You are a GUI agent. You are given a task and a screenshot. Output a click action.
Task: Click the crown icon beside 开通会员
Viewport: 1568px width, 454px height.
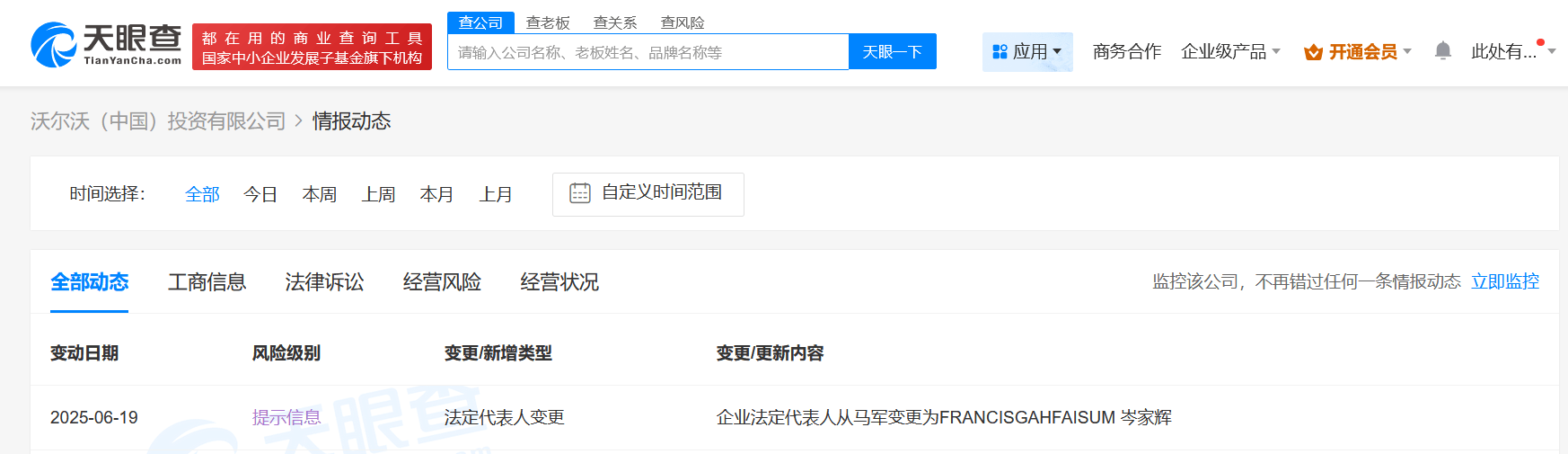[1313, 52]
